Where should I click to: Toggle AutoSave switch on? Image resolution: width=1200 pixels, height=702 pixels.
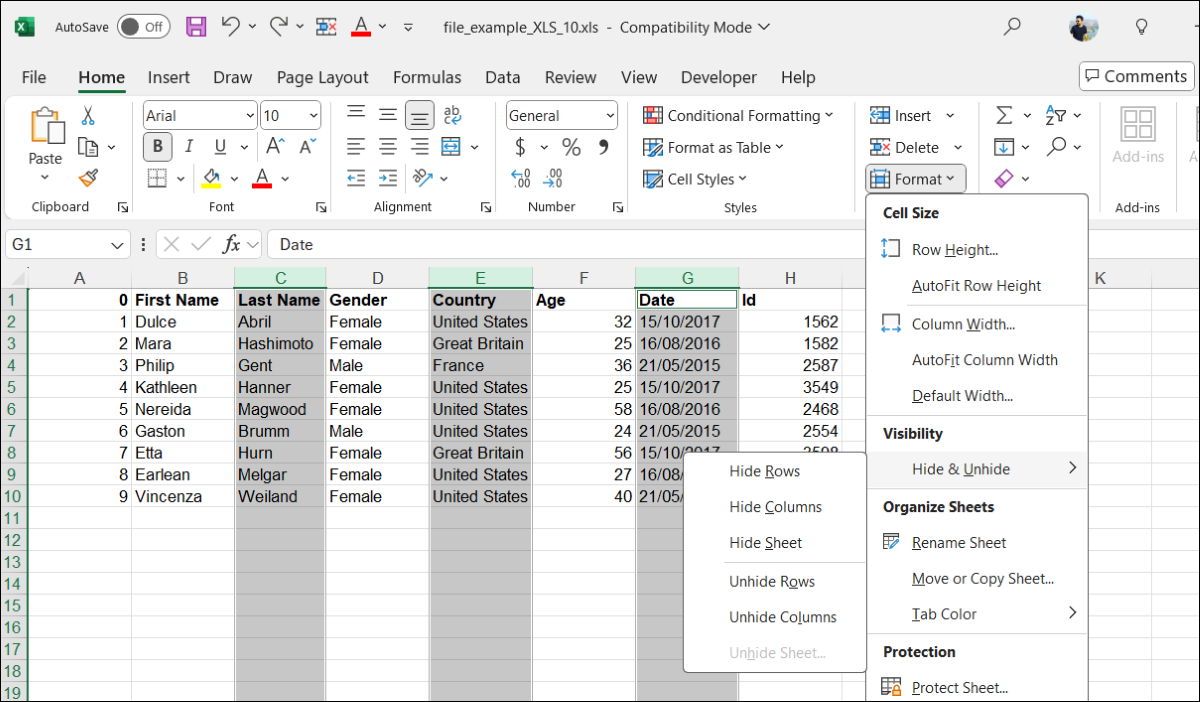pyautogui.click(x=143, y=27)
